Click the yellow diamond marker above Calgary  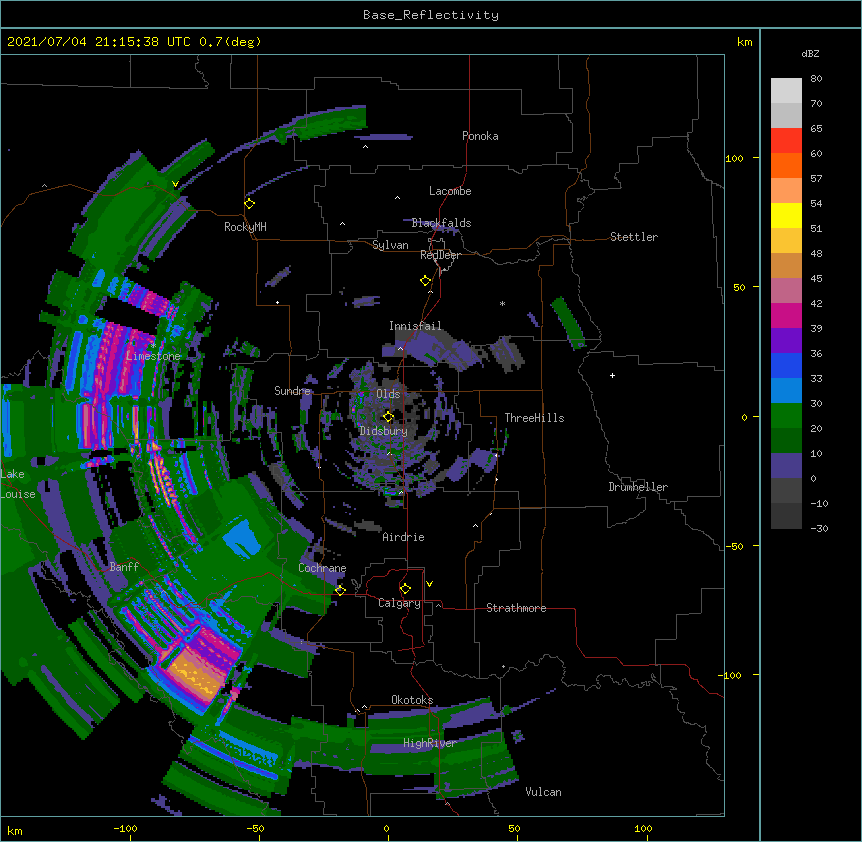click(x=405, y=589)
